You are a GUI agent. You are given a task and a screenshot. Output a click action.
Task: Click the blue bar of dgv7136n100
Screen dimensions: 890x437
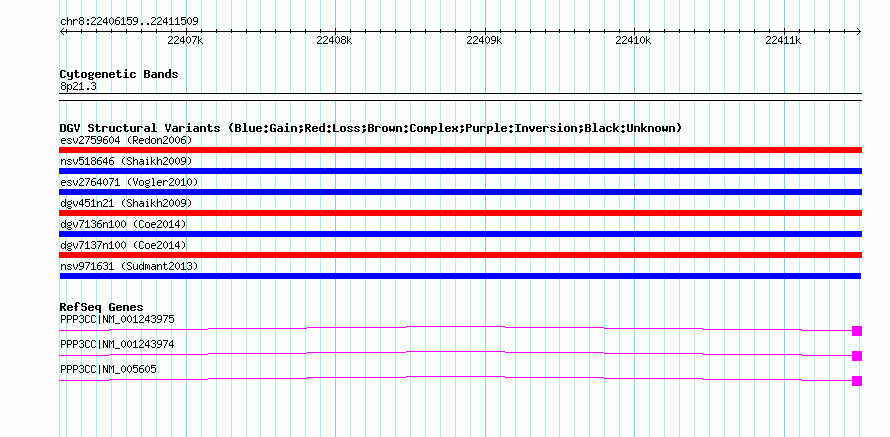tap(460, 234)
